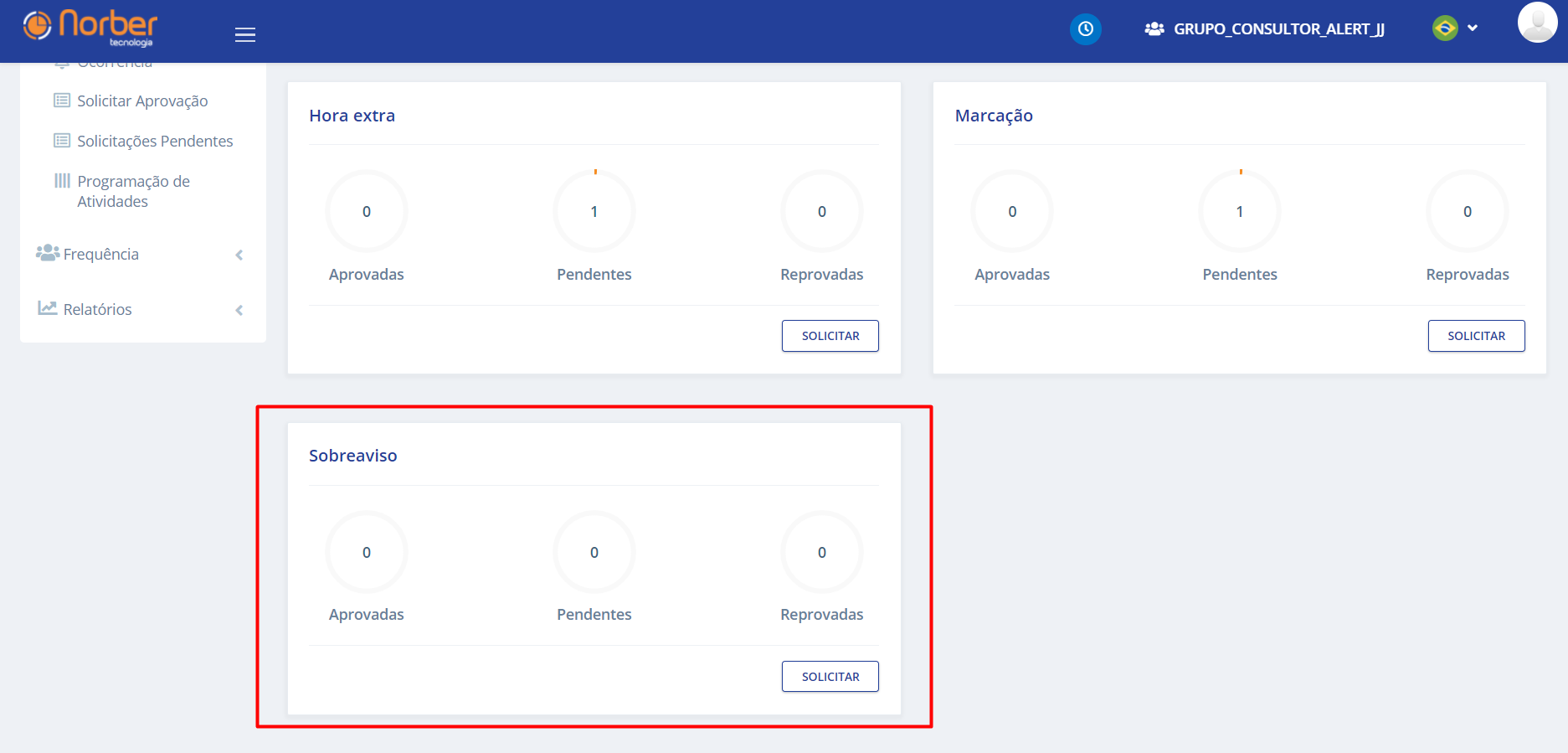Click Hora extra Pendentes circular progress indicator
Screen dimensions: 1568x753
[x=594, y=211]
